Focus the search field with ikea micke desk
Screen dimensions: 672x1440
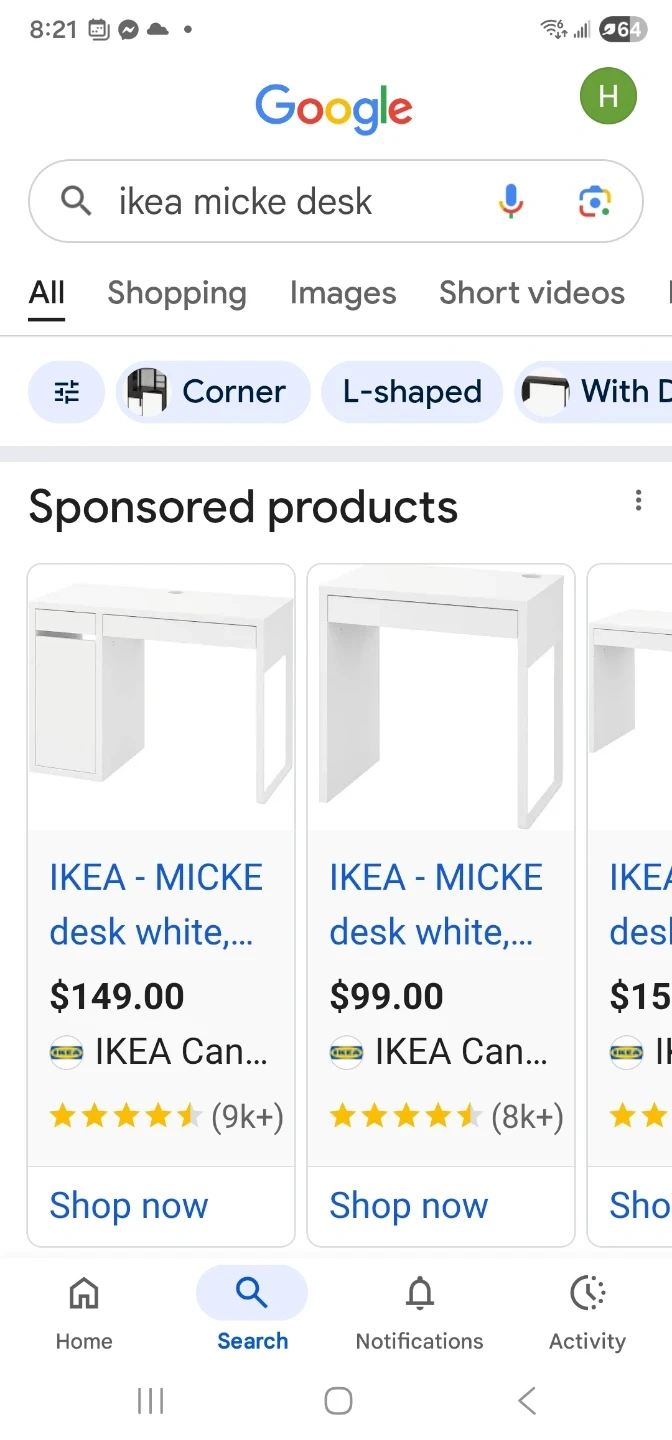(x=280, y=201)
